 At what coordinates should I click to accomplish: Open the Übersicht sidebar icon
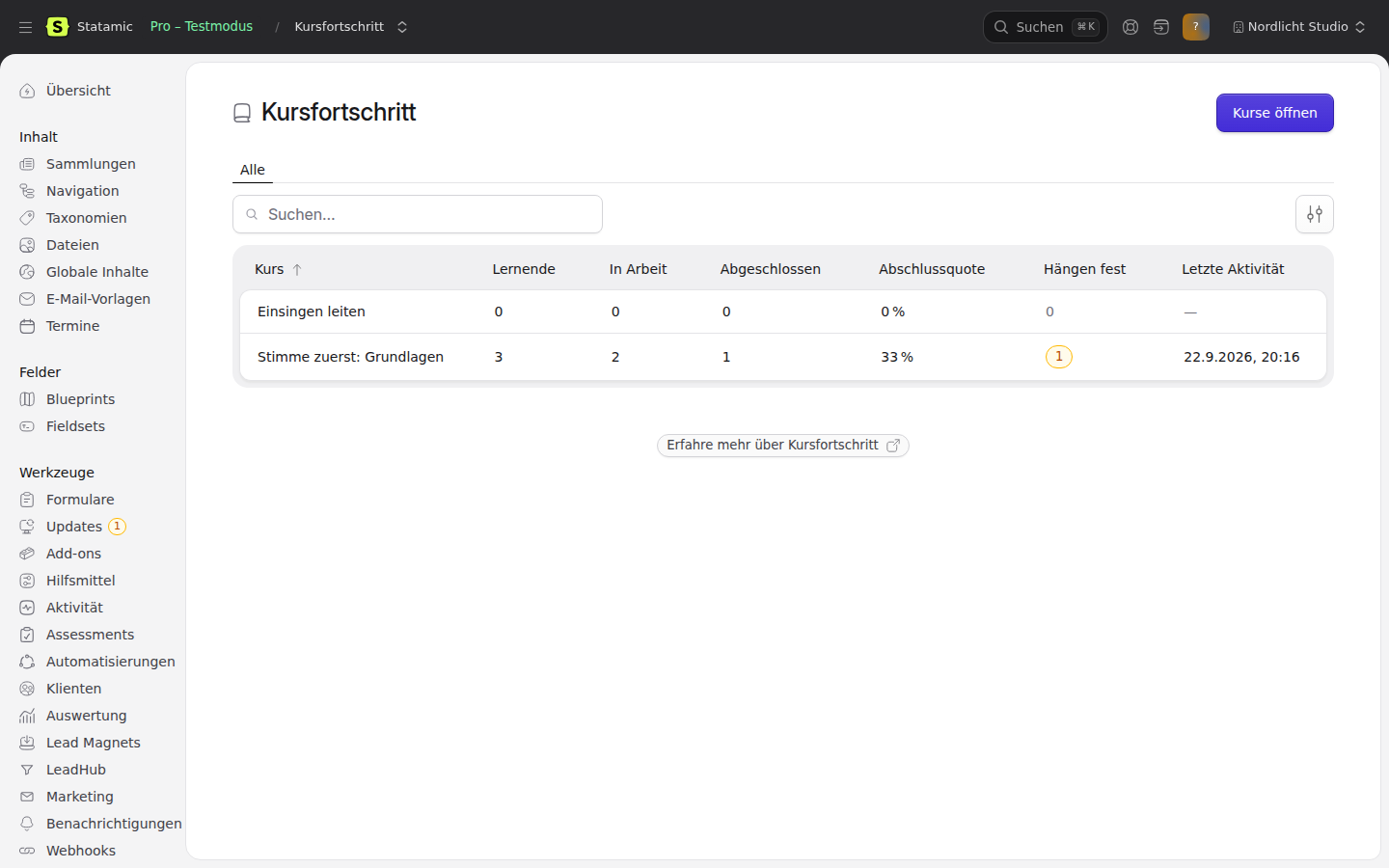tap(27, 91)
